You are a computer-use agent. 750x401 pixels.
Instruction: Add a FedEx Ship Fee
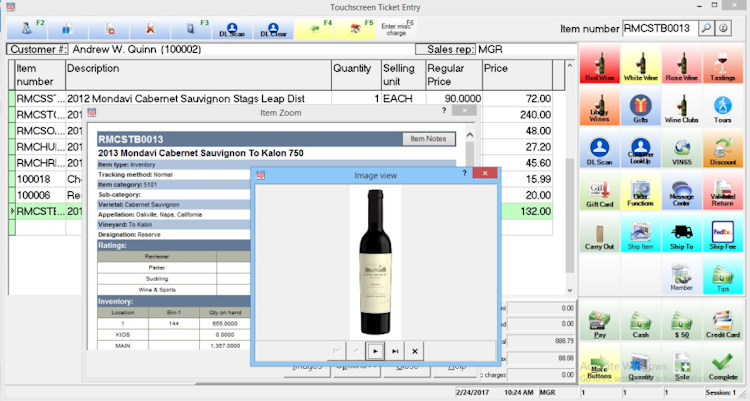[x=723, y=233]
